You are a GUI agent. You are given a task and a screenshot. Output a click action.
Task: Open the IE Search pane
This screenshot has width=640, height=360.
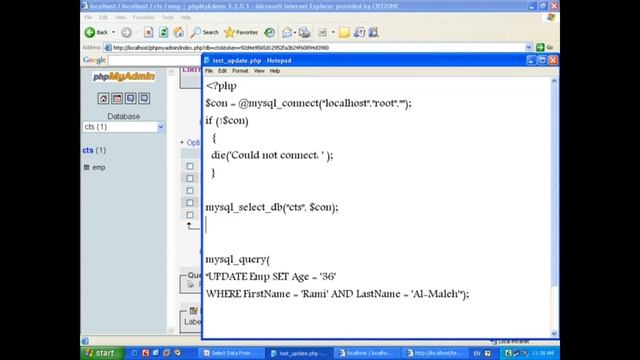[x=205, y=32]
